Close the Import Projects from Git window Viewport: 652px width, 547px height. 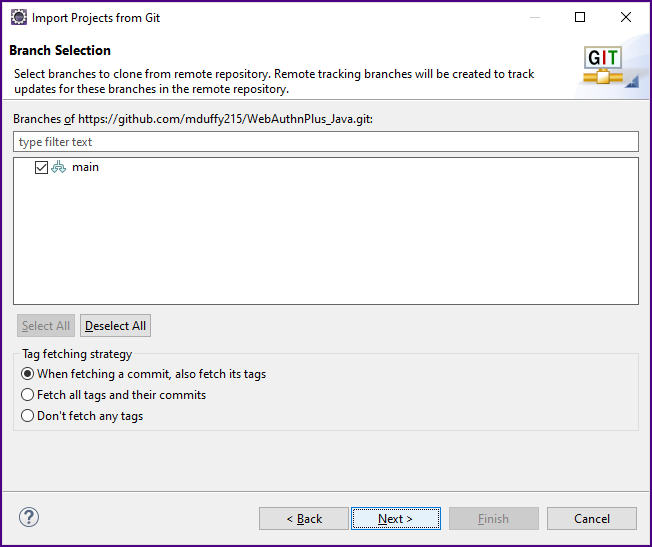click(626, 17)
